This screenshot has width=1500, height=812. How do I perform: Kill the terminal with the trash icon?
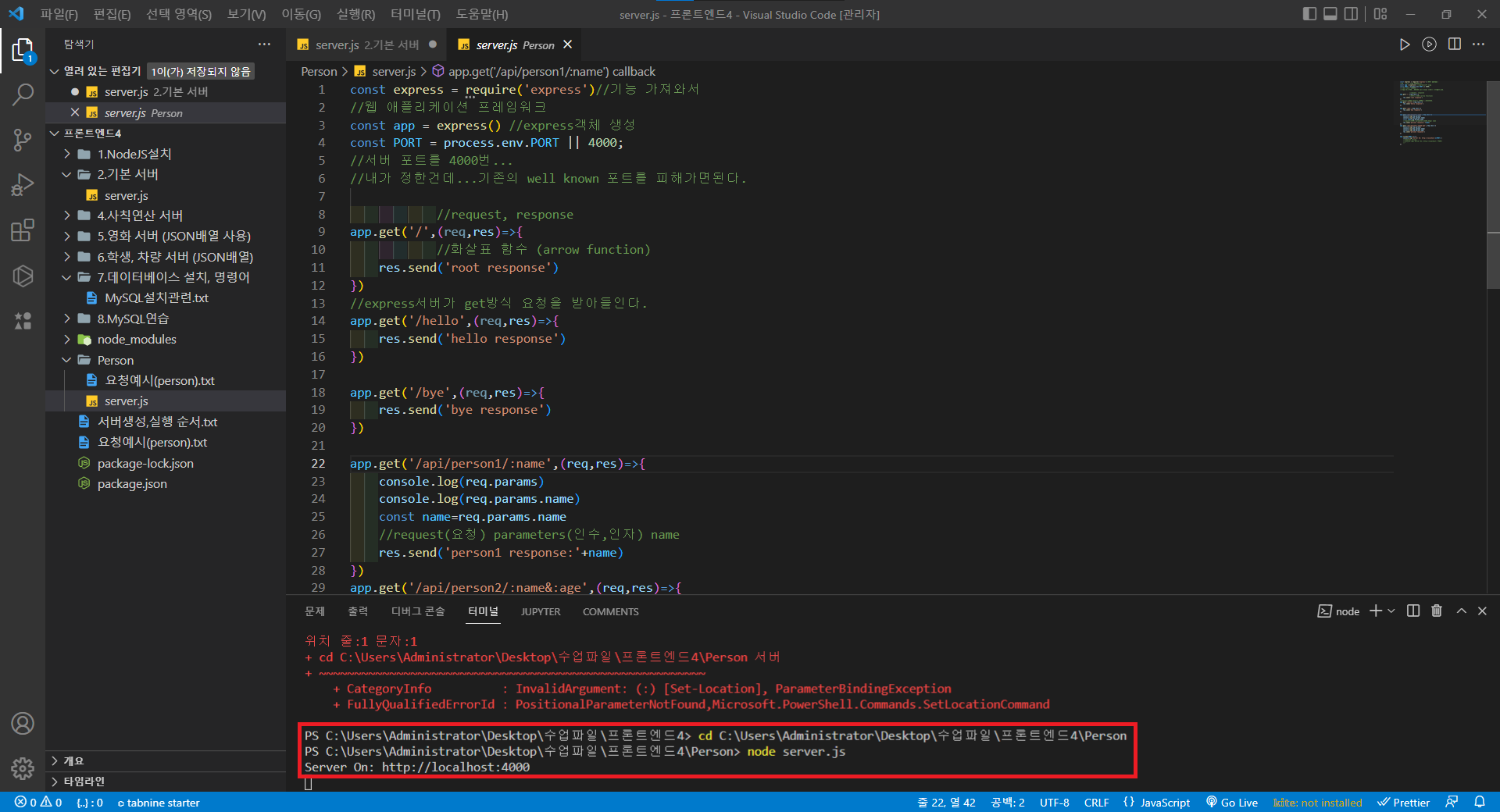tap(1437, 611)
